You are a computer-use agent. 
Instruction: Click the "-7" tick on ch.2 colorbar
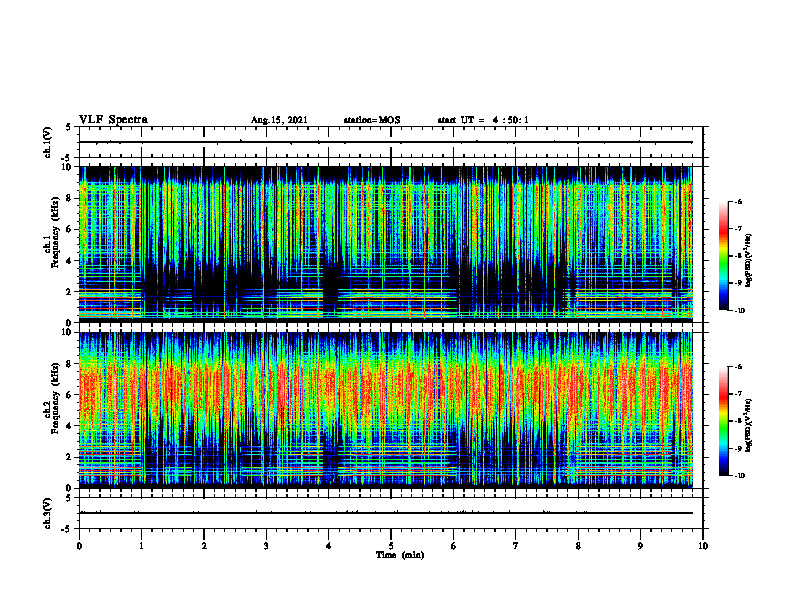click(738, 394)
